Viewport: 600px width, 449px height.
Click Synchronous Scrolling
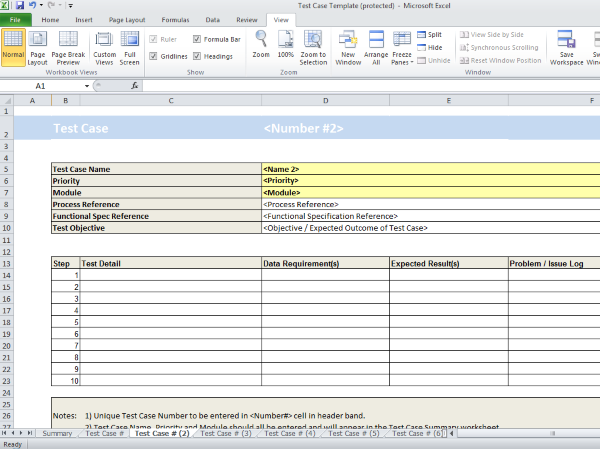tap(499, 47)
